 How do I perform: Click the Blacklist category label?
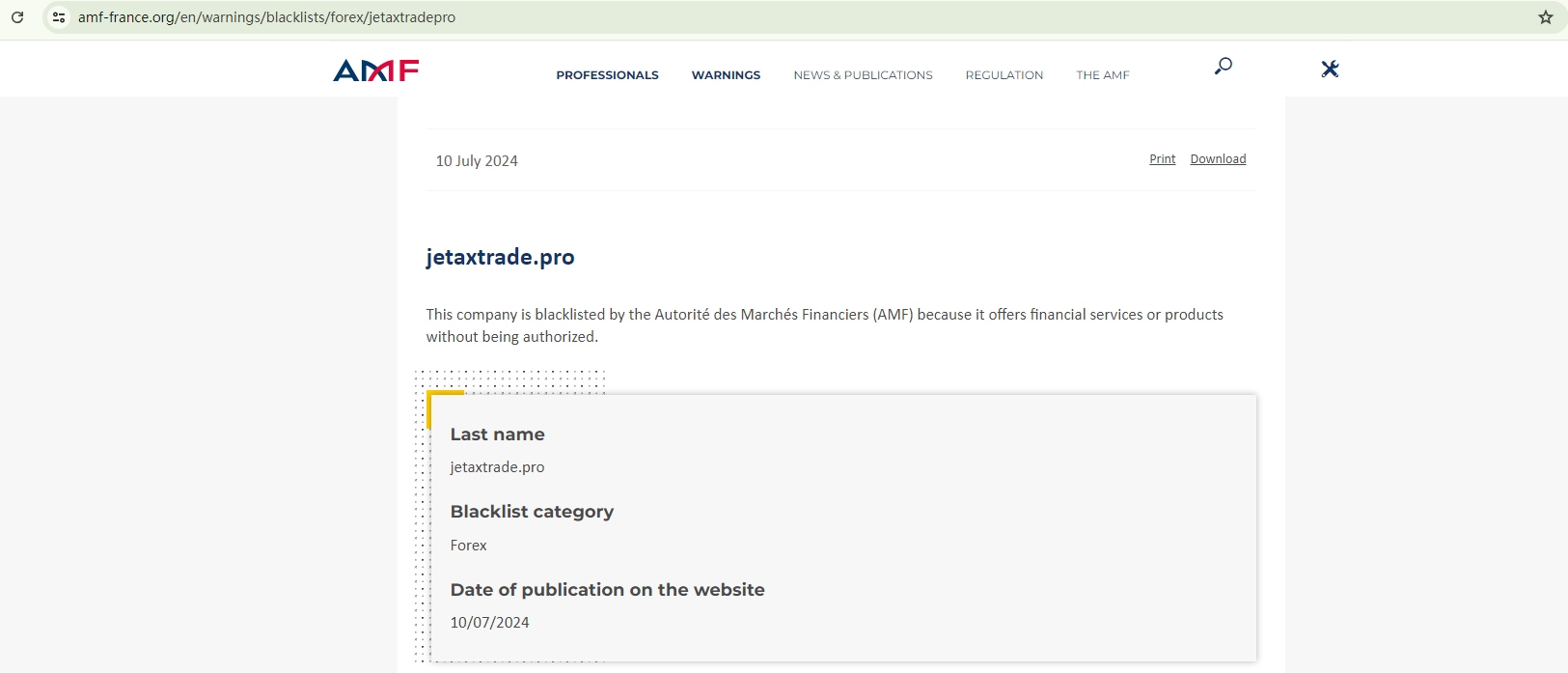click(532, 512)
